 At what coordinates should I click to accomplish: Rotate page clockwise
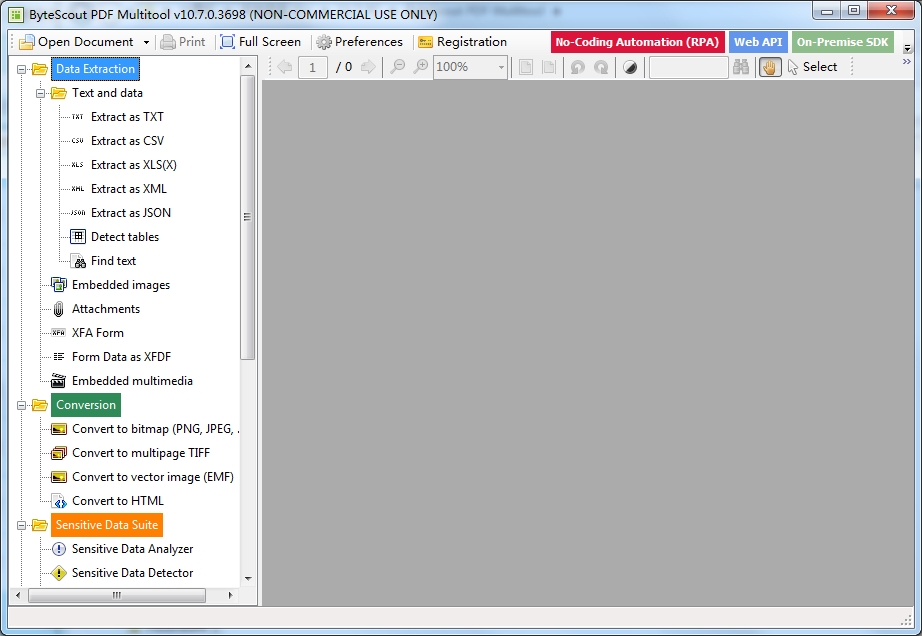click(x=601, y=67)
